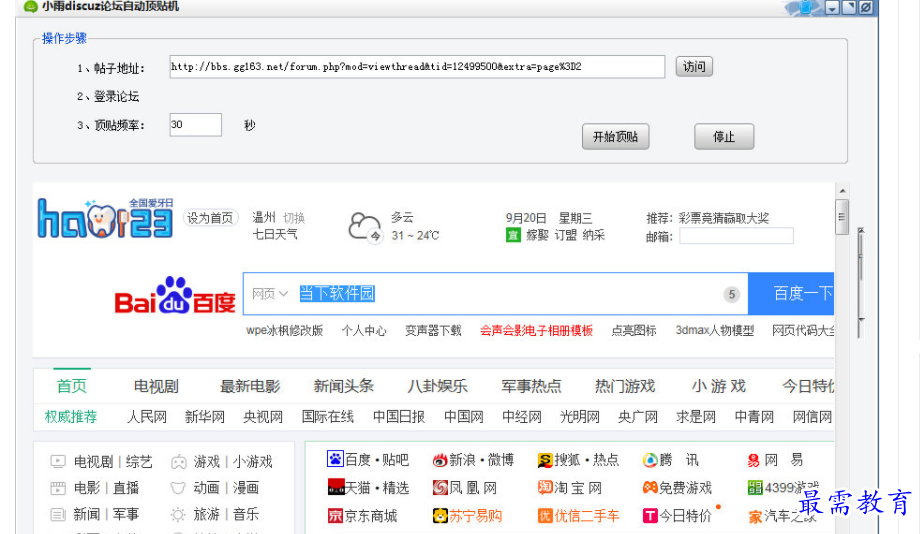This screenshot has width=920, height=534.
Task: Open 国际在线 link
Action: 327,417
